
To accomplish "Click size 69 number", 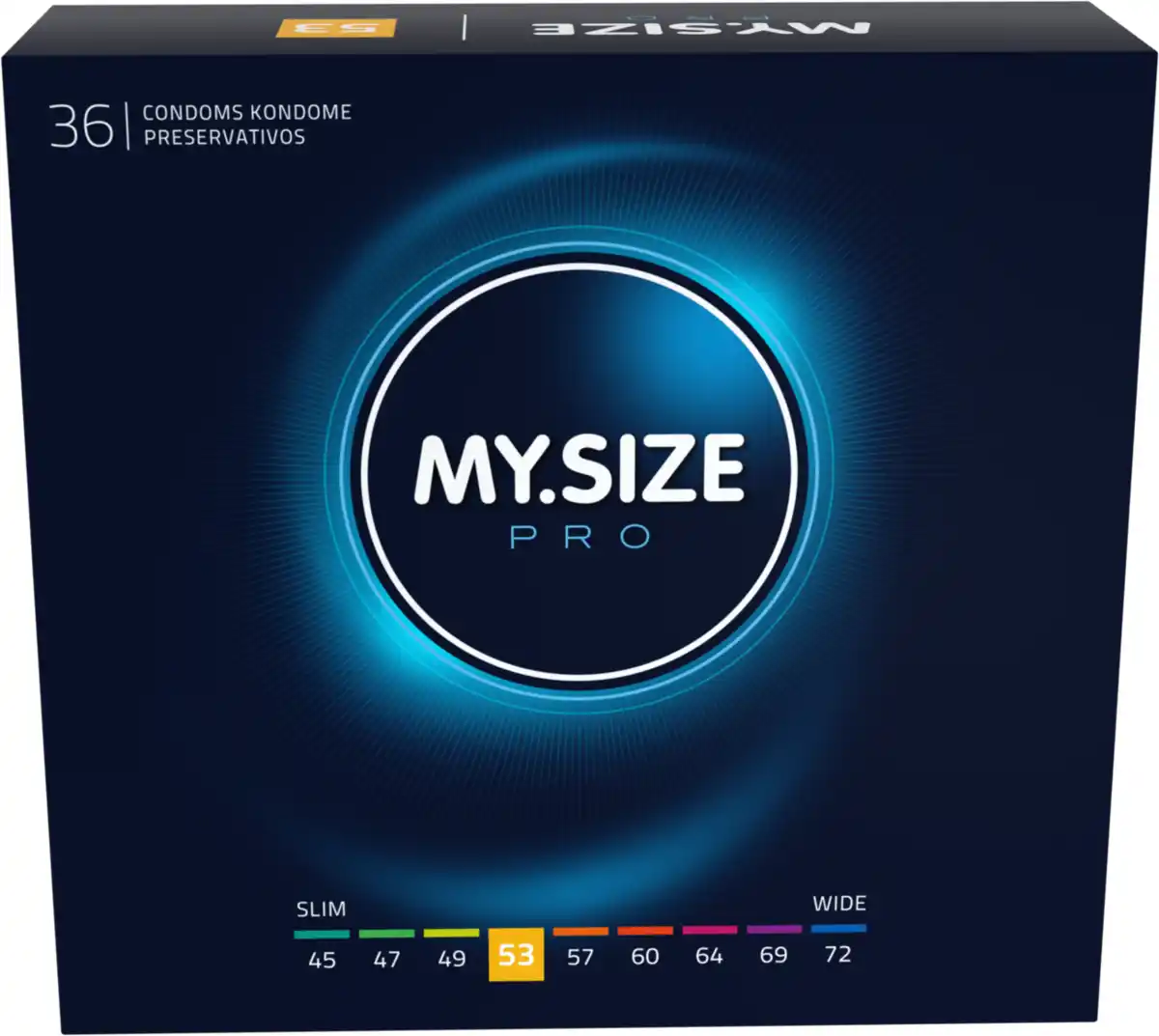I will [774, 955].
